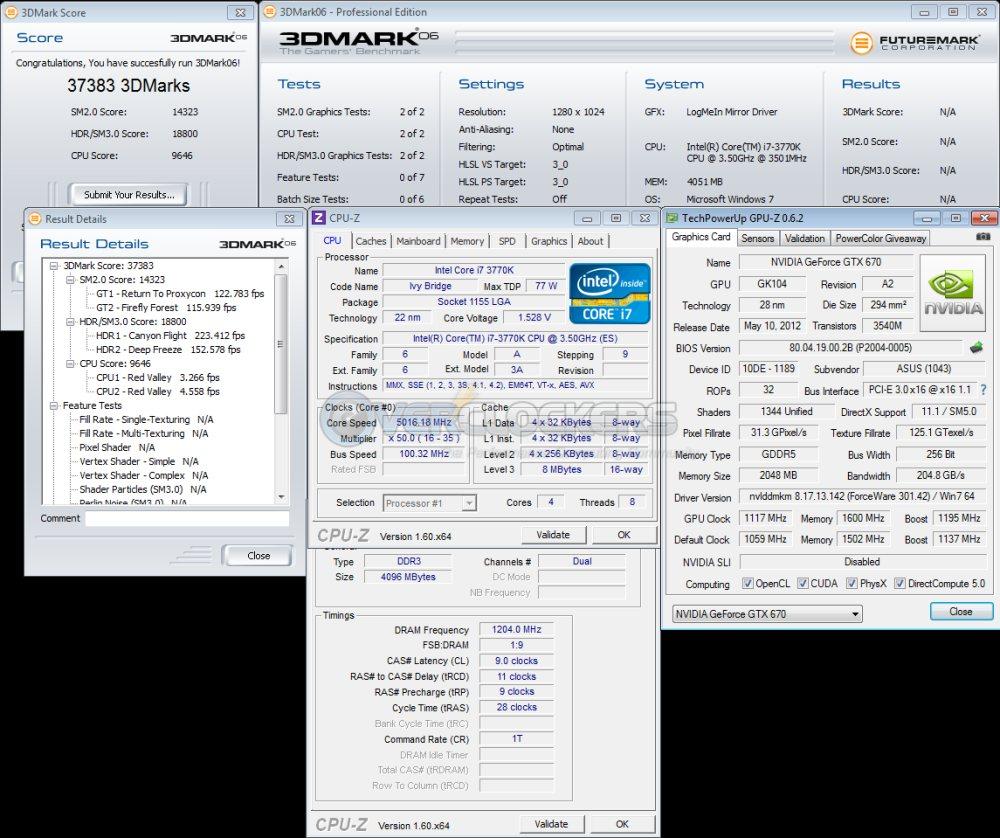
Task: Collapse the SM2.0 Score: 14323 node
Action: coord(70,279)
